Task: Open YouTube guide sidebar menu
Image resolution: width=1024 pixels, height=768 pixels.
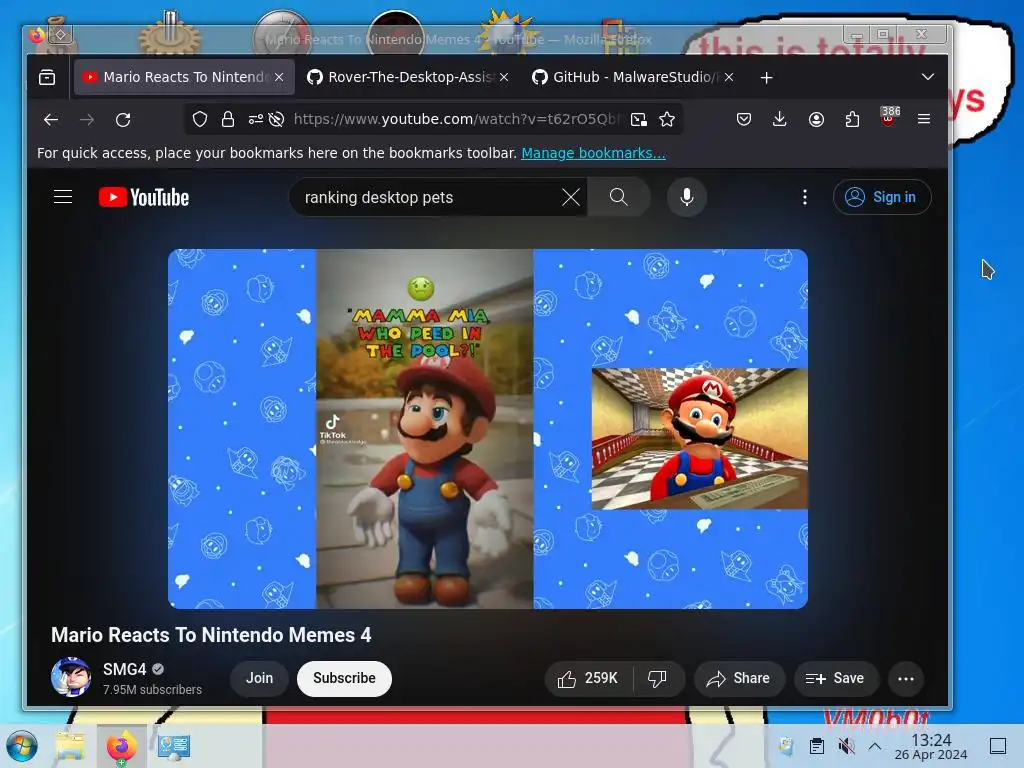Action: click(63, 197)
